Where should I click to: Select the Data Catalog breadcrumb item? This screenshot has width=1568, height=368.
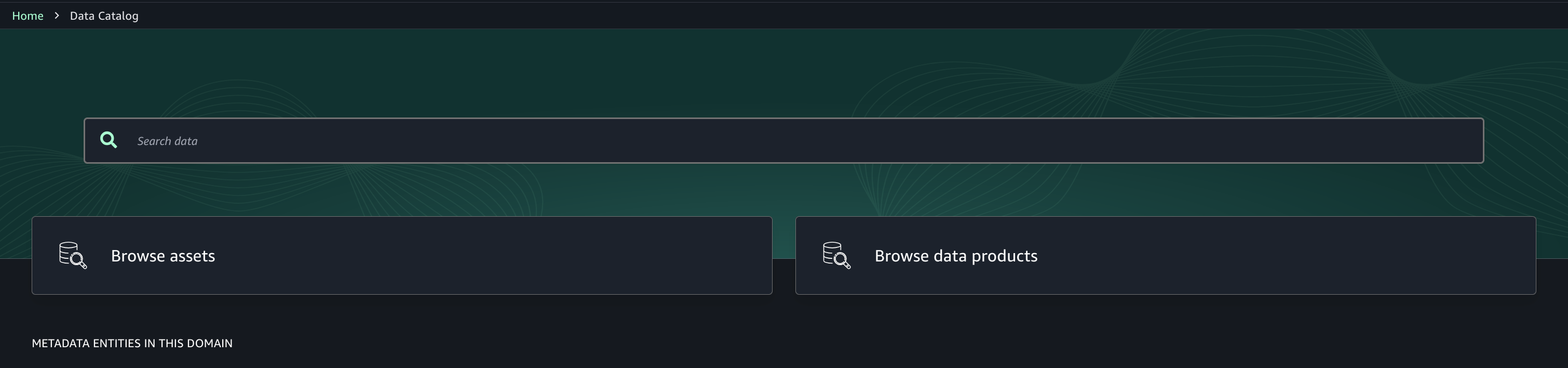(x=104, y=16)
